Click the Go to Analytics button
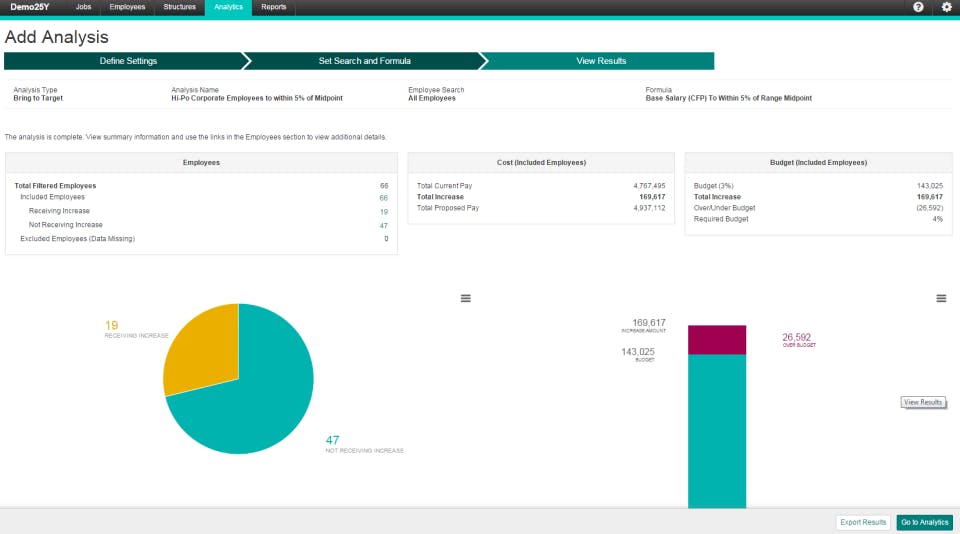960x534 pixels. coord(924,522)
